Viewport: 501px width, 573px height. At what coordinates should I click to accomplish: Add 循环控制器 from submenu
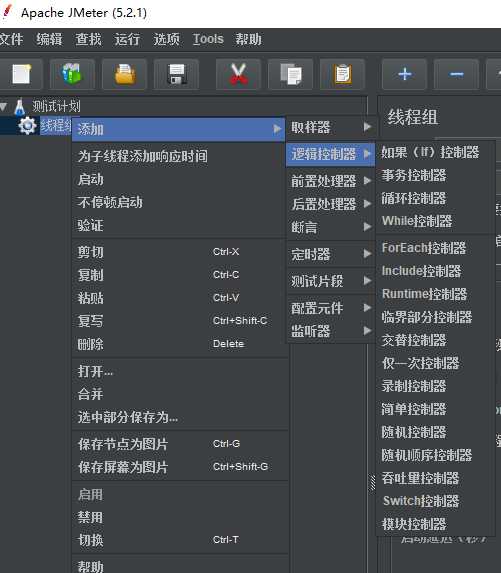point(435,198)
